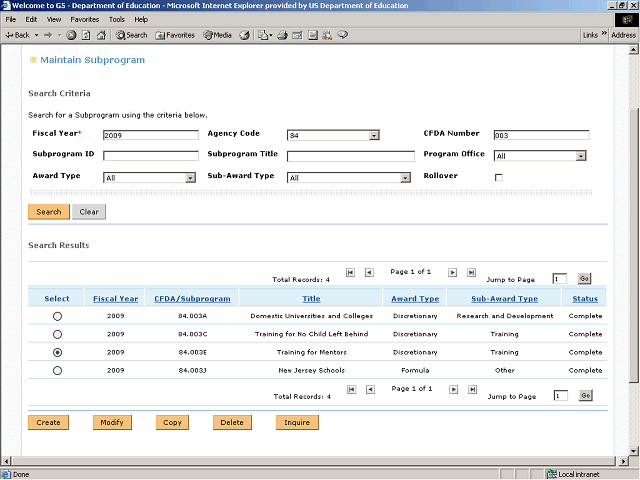Expand the Sub-Award Type dropdown
The width and height of the screenshot is (640, 480).
click(x=405, y=178)
